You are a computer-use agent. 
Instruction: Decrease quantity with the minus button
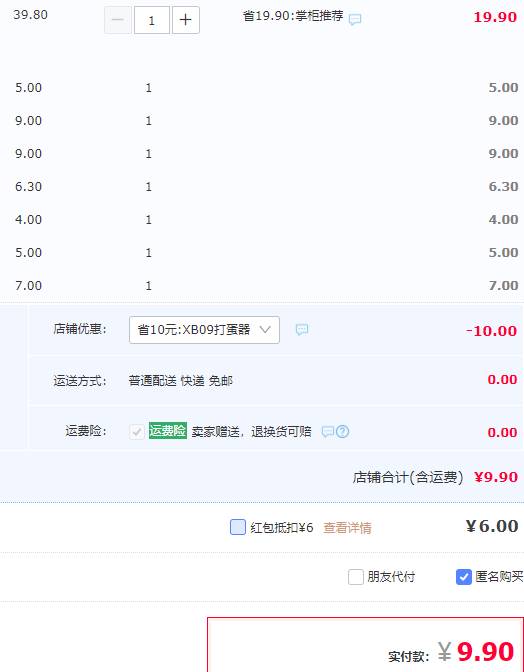[118, 20]
